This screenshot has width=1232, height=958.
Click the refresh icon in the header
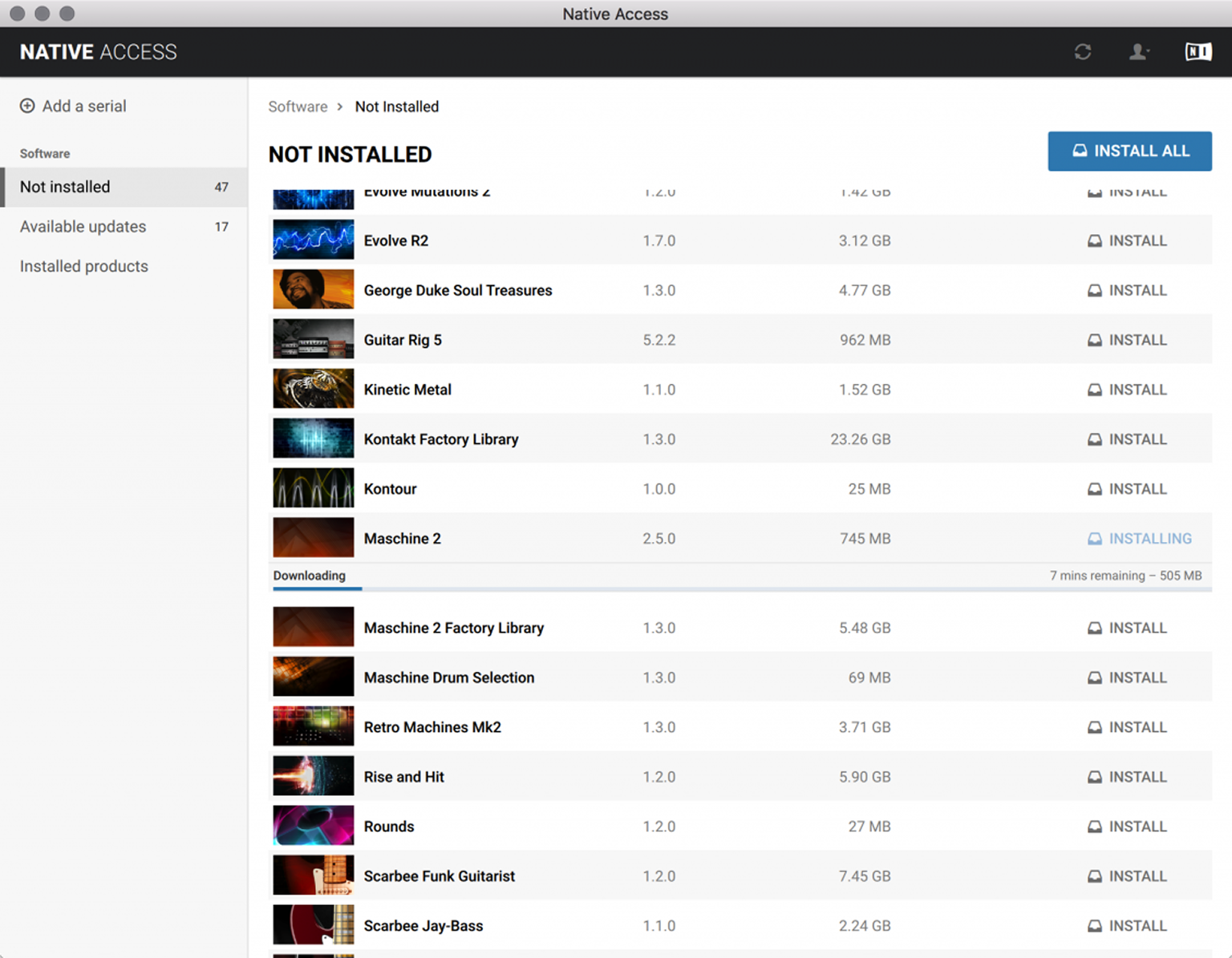tap(1083, 52)
